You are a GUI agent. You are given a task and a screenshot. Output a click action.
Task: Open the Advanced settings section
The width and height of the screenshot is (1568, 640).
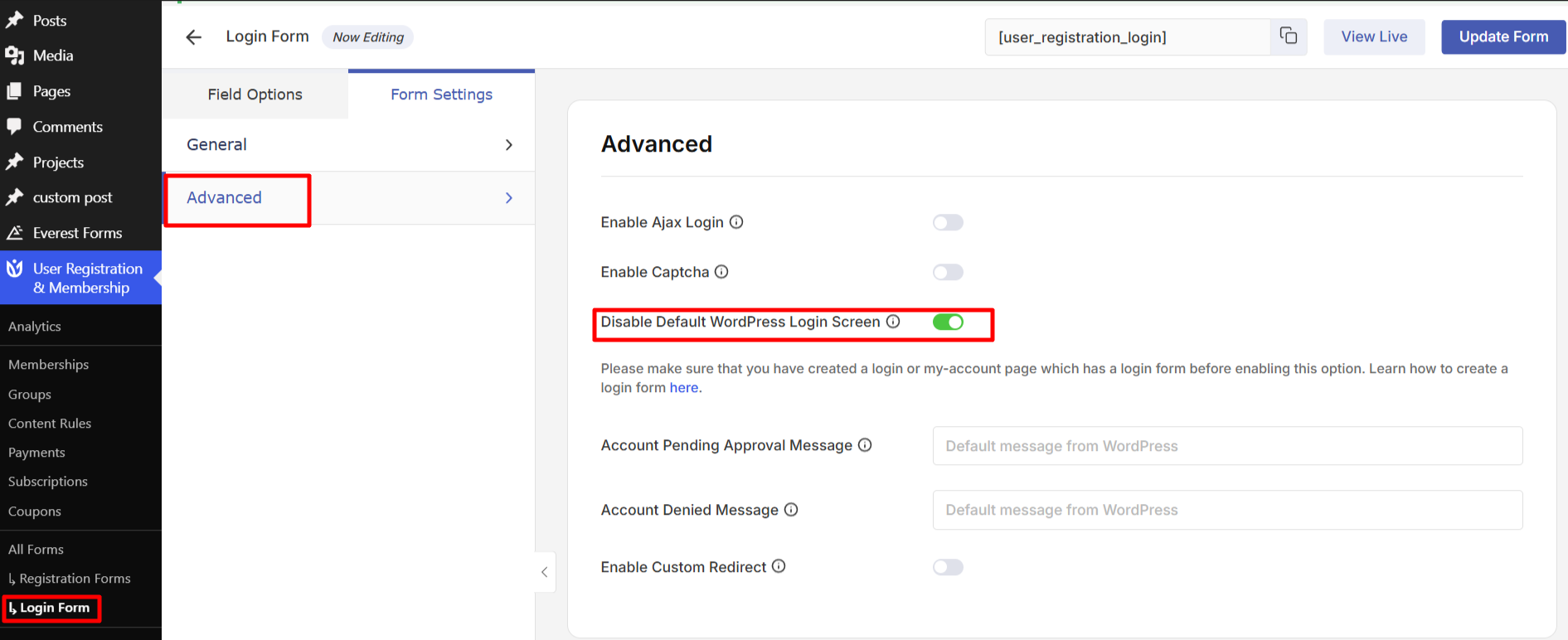(x=348, y=198)
